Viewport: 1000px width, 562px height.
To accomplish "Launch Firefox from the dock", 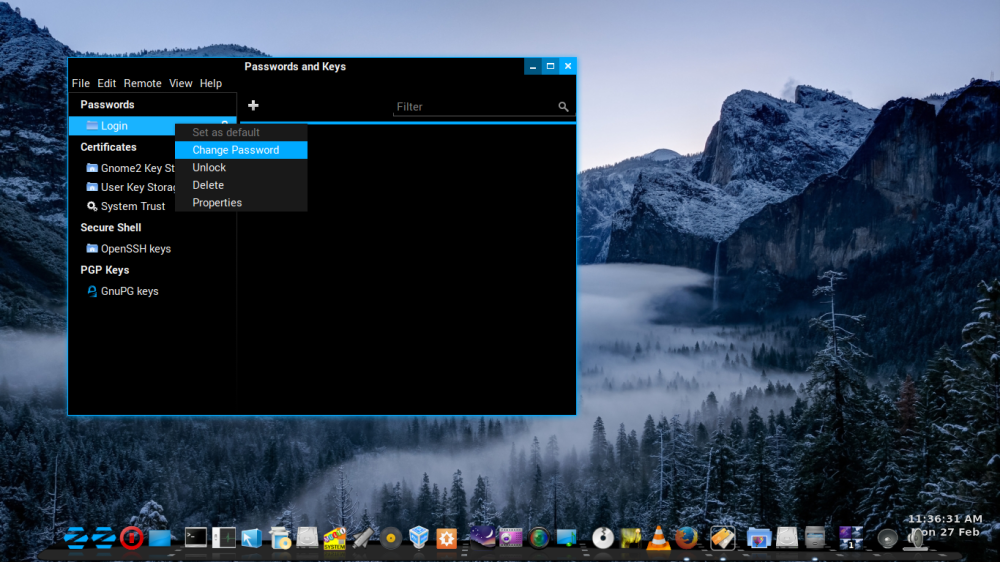I will 686,538.
